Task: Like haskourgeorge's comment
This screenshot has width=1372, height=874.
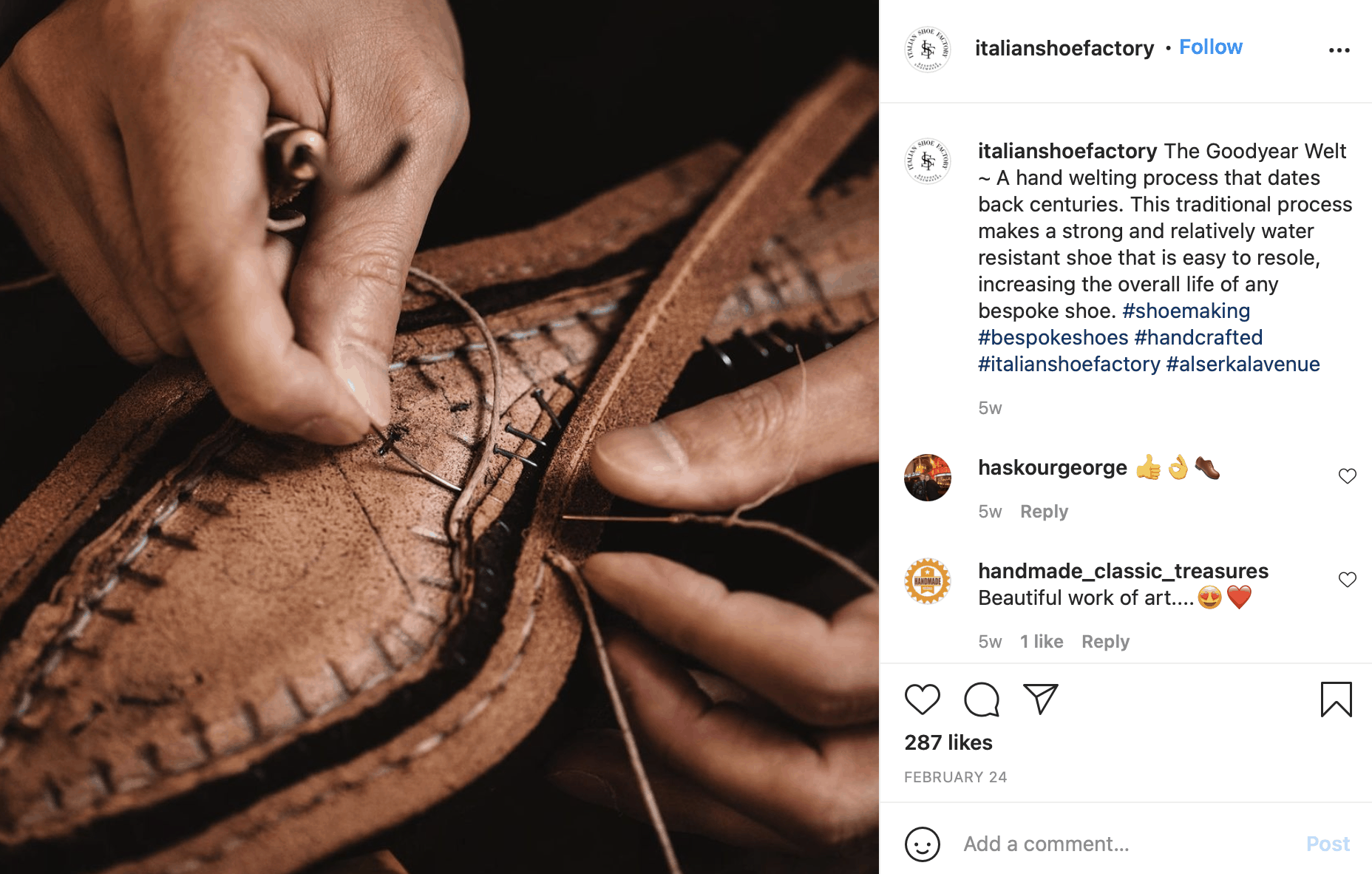Action: (x=1347, y=476)
